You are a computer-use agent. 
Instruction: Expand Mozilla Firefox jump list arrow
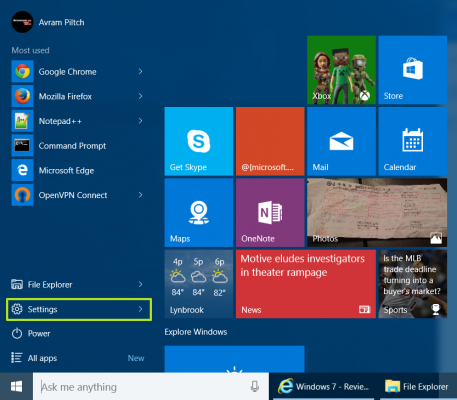140,96
